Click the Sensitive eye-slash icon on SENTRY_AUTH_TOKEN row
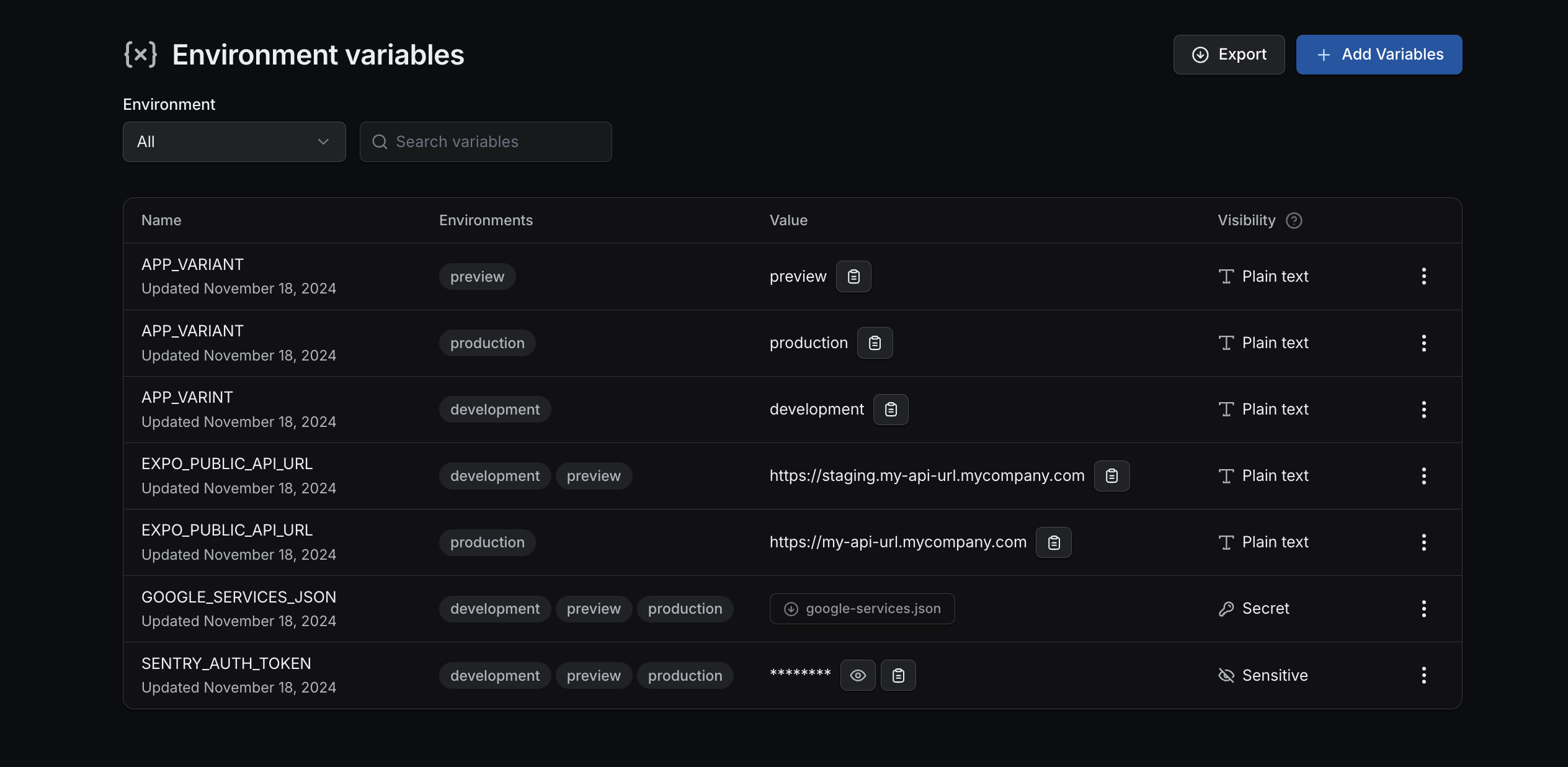1568x767 pixels. point(1226,675)
